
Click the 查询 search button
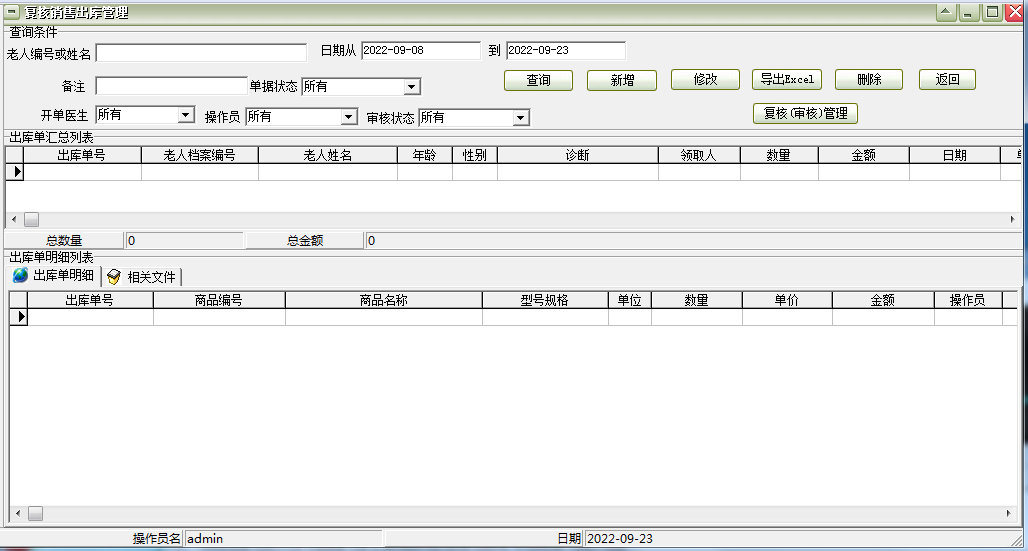pos(538,80)
